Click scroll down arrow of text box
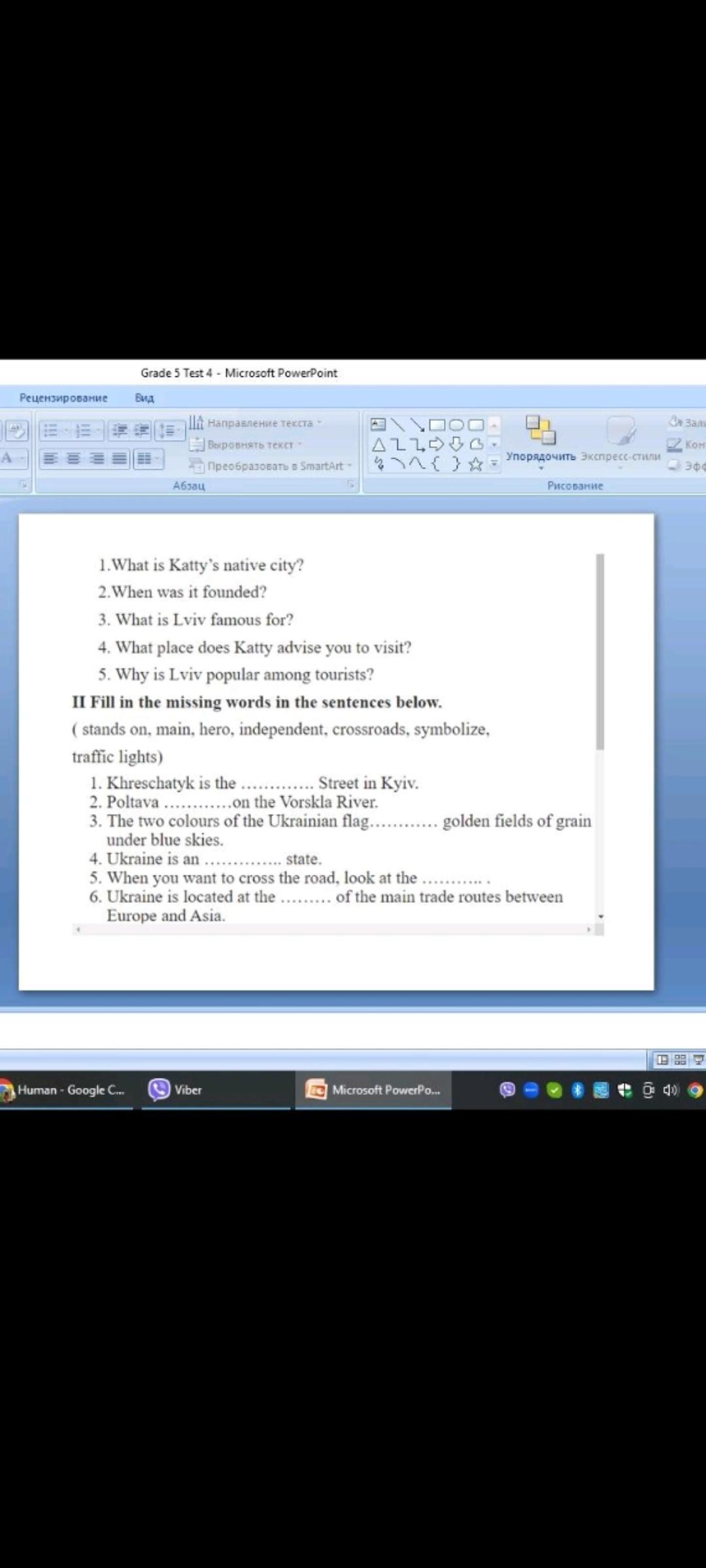706x1568 pixels. pyautogui.click(x=600, y=917)
